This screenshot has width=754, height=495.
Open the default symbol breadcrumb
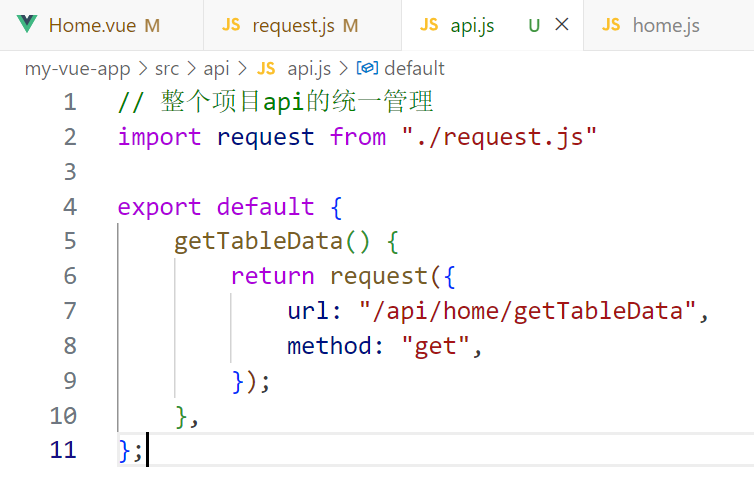tap(415, 68)
